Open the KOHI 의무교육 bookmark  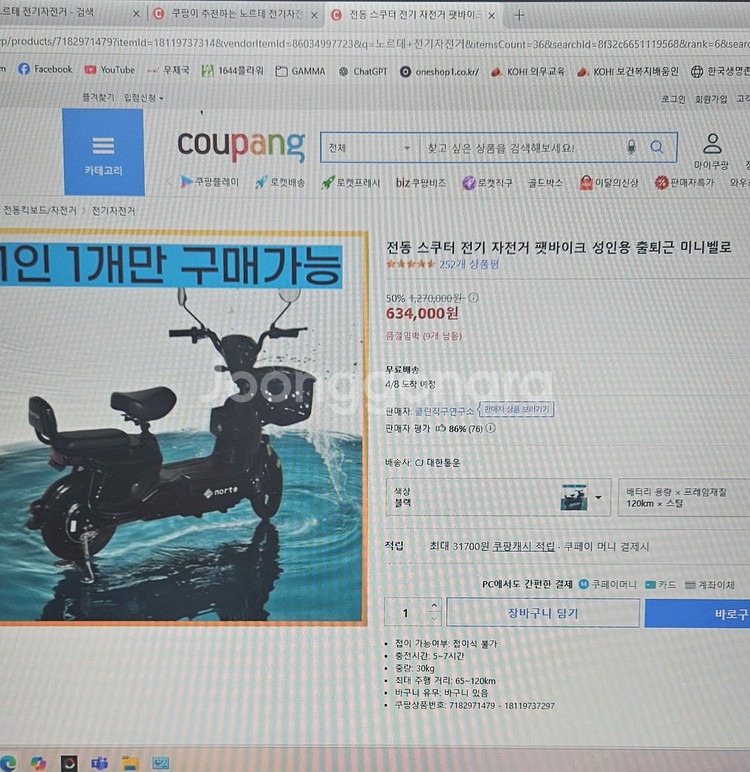[527, 72]
